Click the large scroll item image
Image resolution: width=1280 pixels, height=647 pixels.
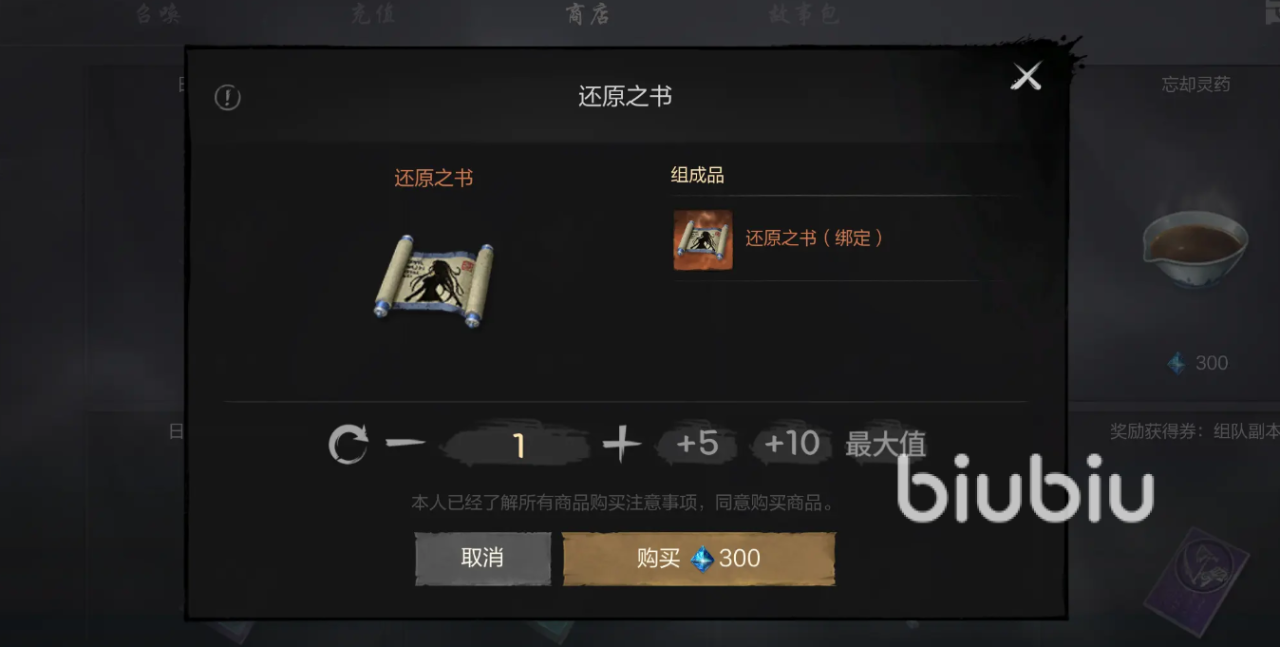tap(434, 275)
